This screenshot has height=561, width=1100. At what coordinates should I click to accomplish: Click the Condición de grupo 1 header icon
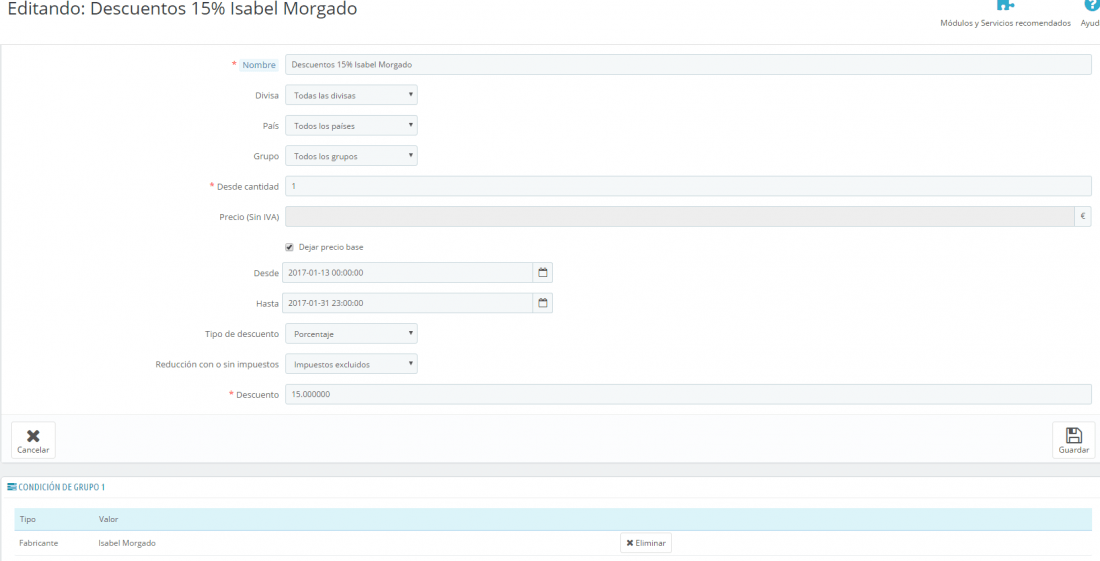(12, 487)
